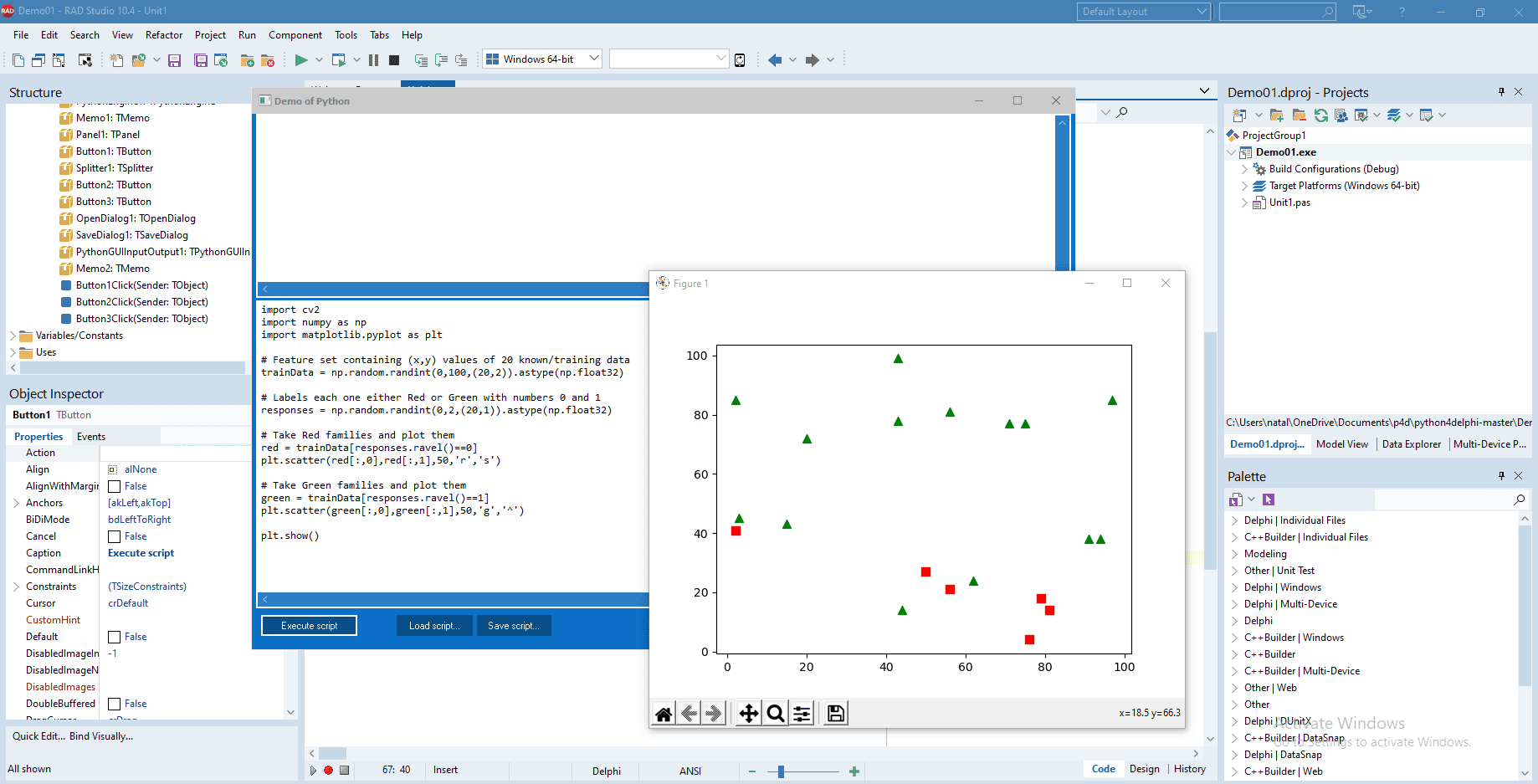Click the Execute script button
Viewport: 1538px width, 784px height.
[309, 626]
